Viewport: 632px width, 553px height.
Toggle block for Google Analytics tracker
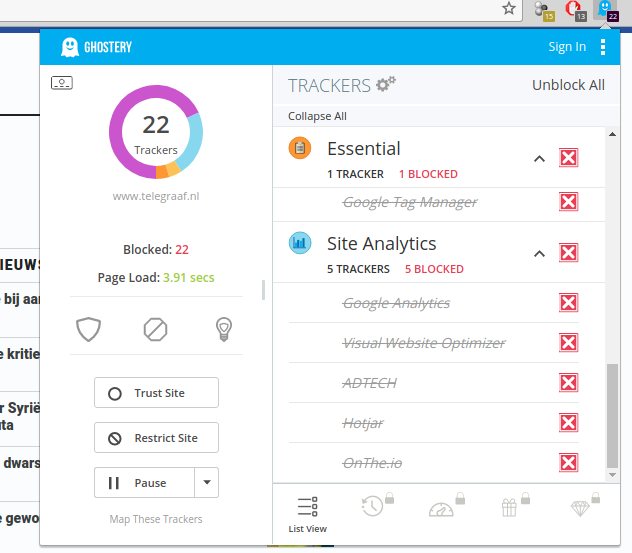[568, 303]
